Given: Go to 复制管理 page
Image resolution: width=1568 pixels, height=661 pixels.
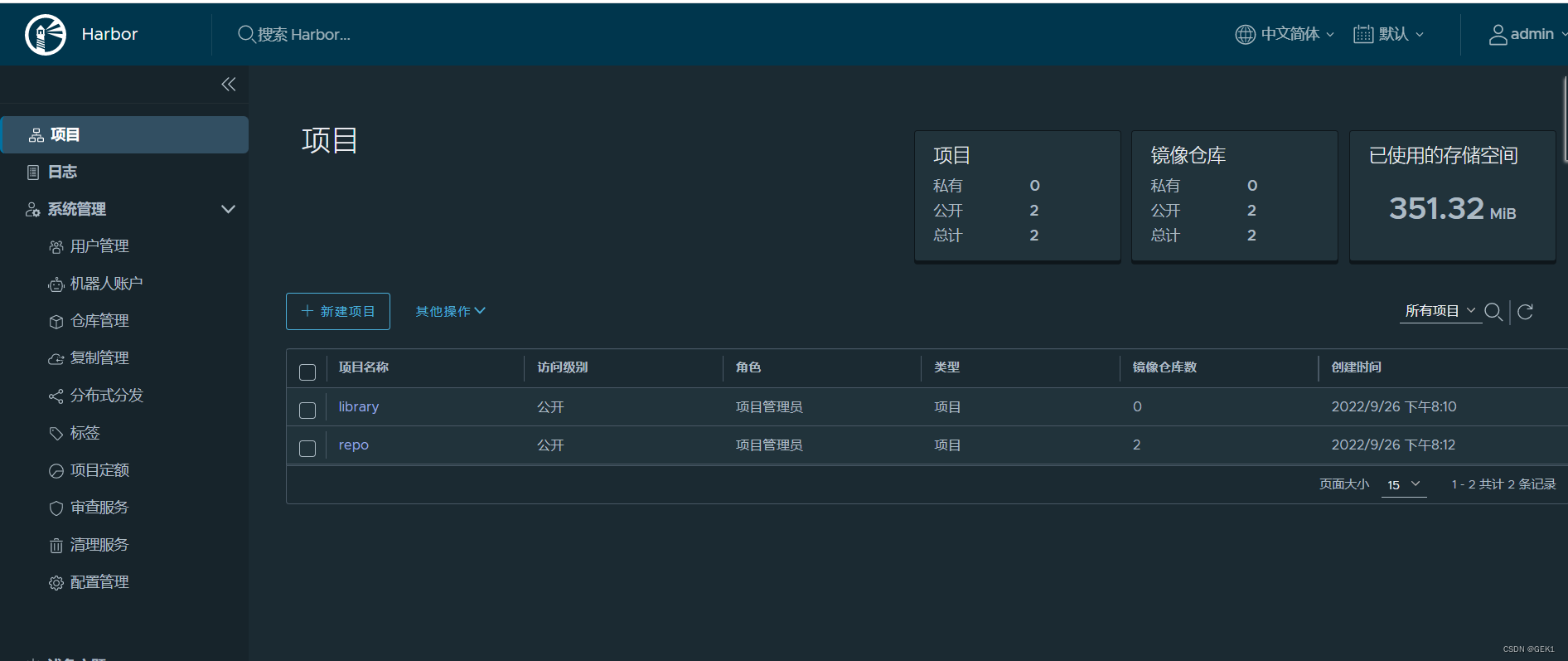Looking at the screenshot, I should click(x=99, y=358).
